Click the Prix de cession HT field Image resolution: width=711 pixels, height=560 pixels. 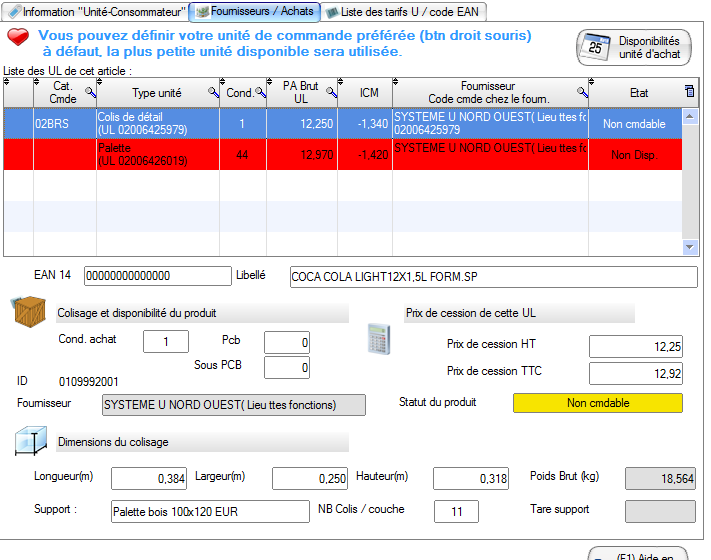[x=635, y=346]
